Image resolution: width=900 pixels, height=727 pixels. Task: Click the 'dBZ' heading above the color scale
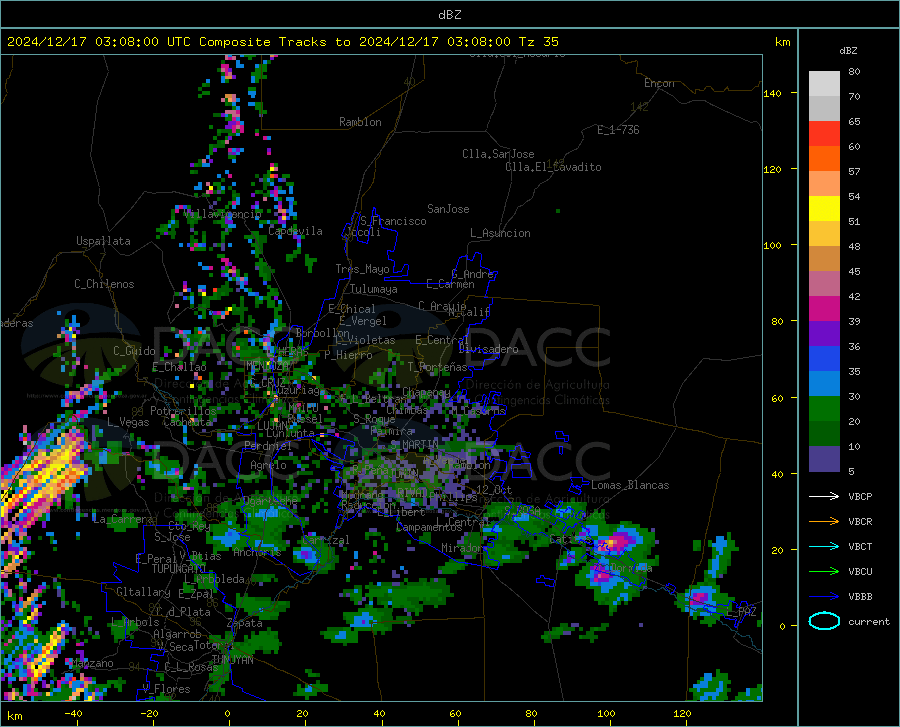[848, 50]
